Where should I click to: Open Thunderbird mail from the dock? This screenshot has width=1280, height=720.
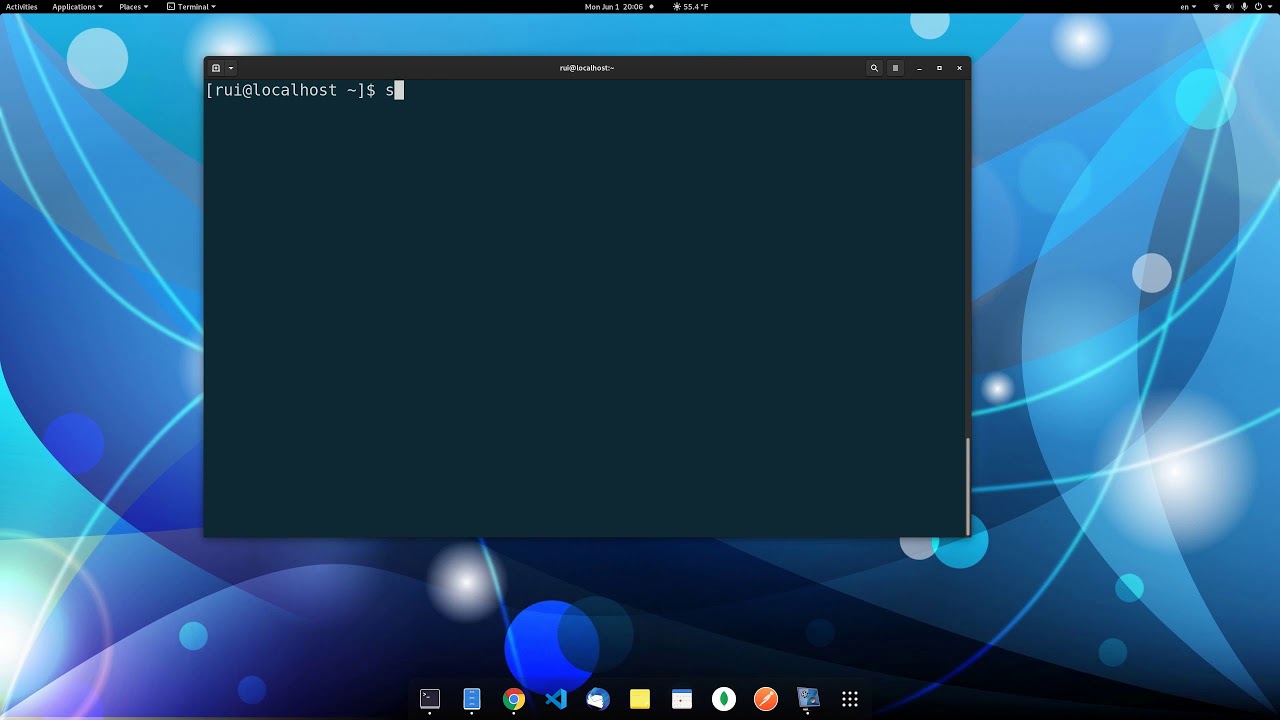pyautogui.click(x=598, y=698)
